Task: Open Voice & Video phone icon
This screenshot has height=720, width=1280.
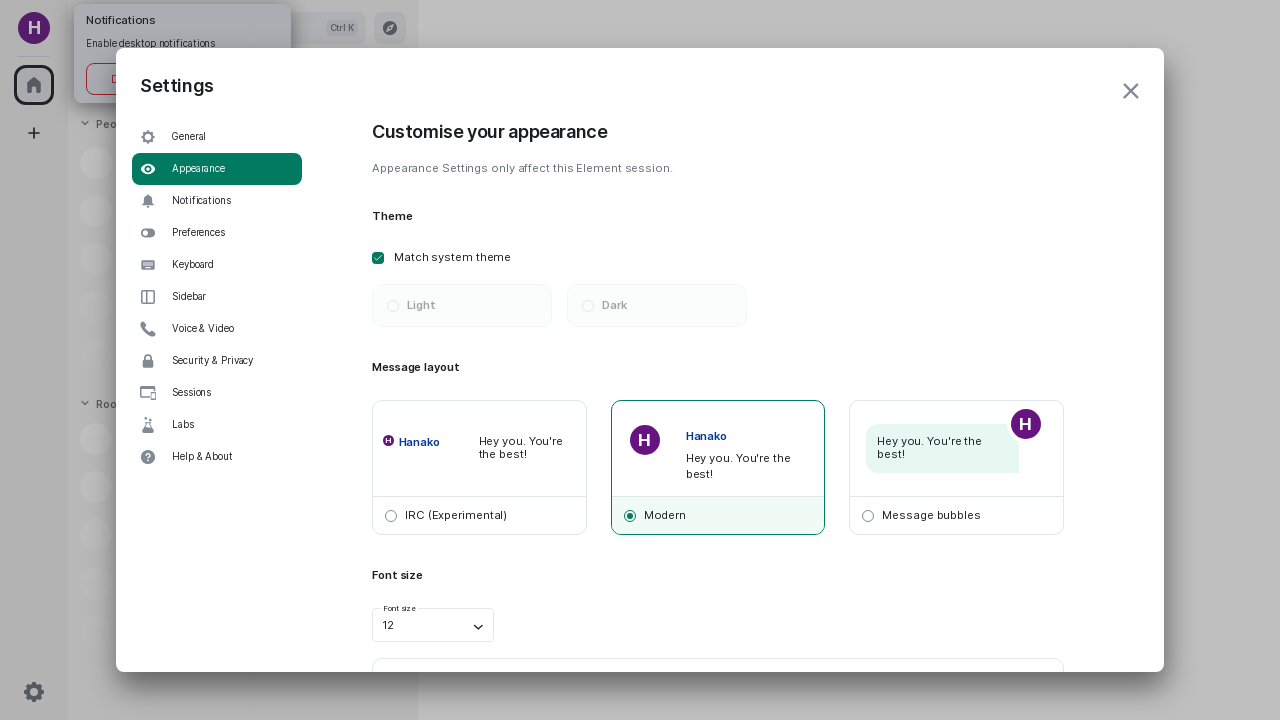Action: (148, 329)
